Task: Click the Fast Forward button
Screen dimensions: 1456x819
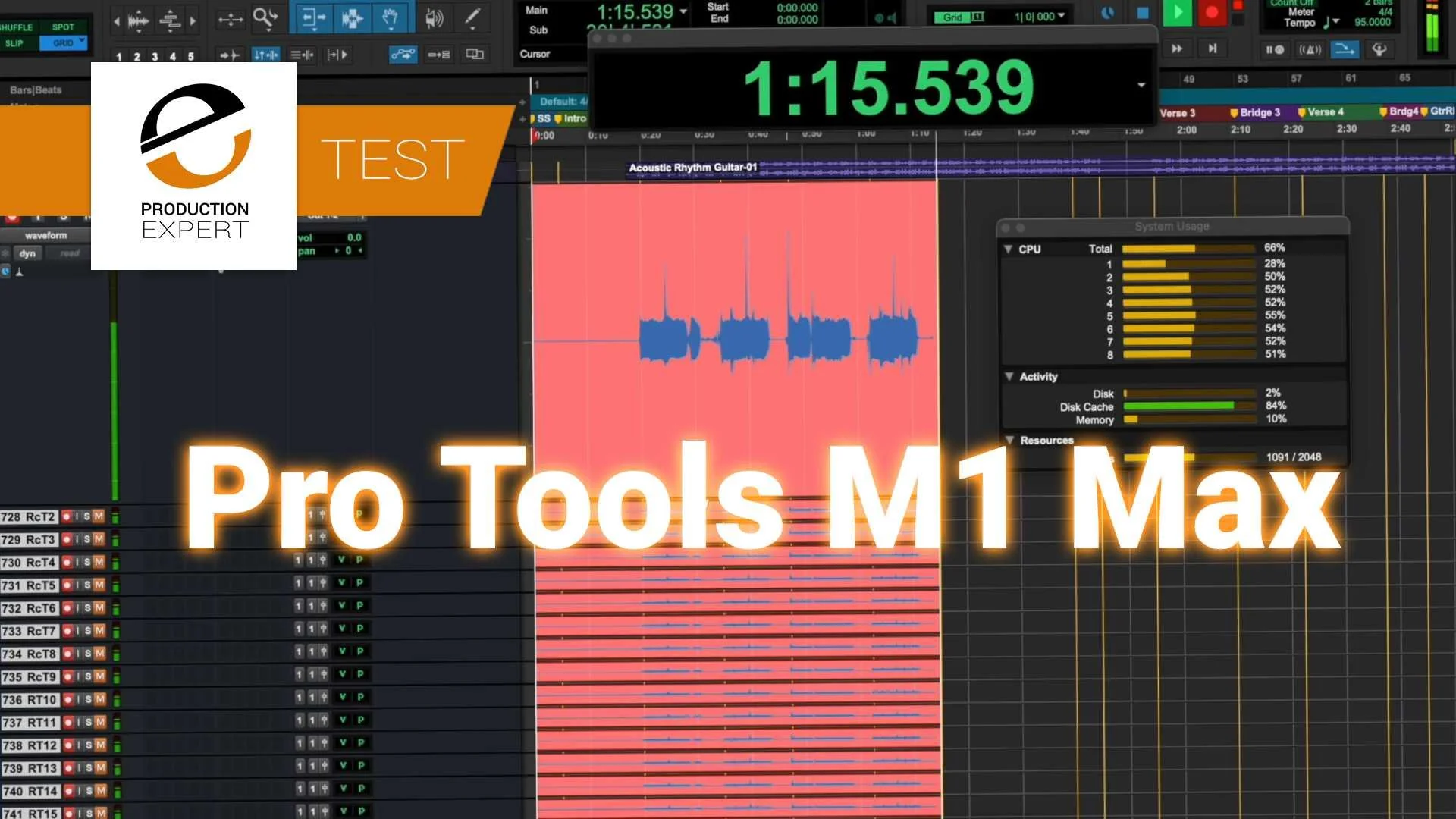Action: click(1177, 49)
